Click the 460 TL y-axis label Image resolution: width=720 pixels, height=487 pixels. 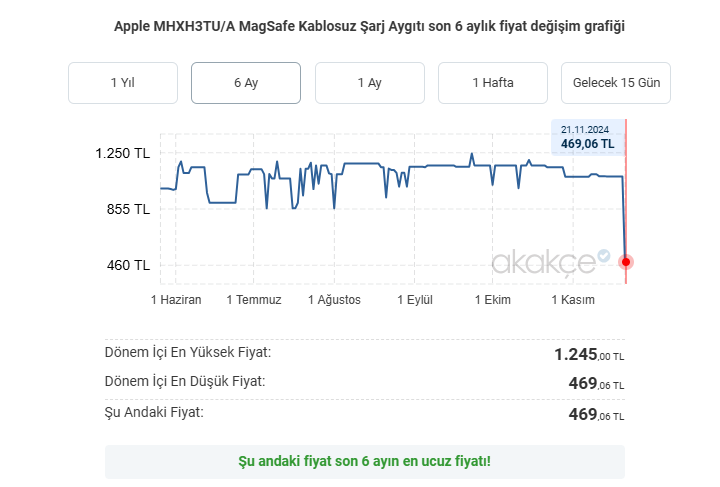[x=128, y=265]
